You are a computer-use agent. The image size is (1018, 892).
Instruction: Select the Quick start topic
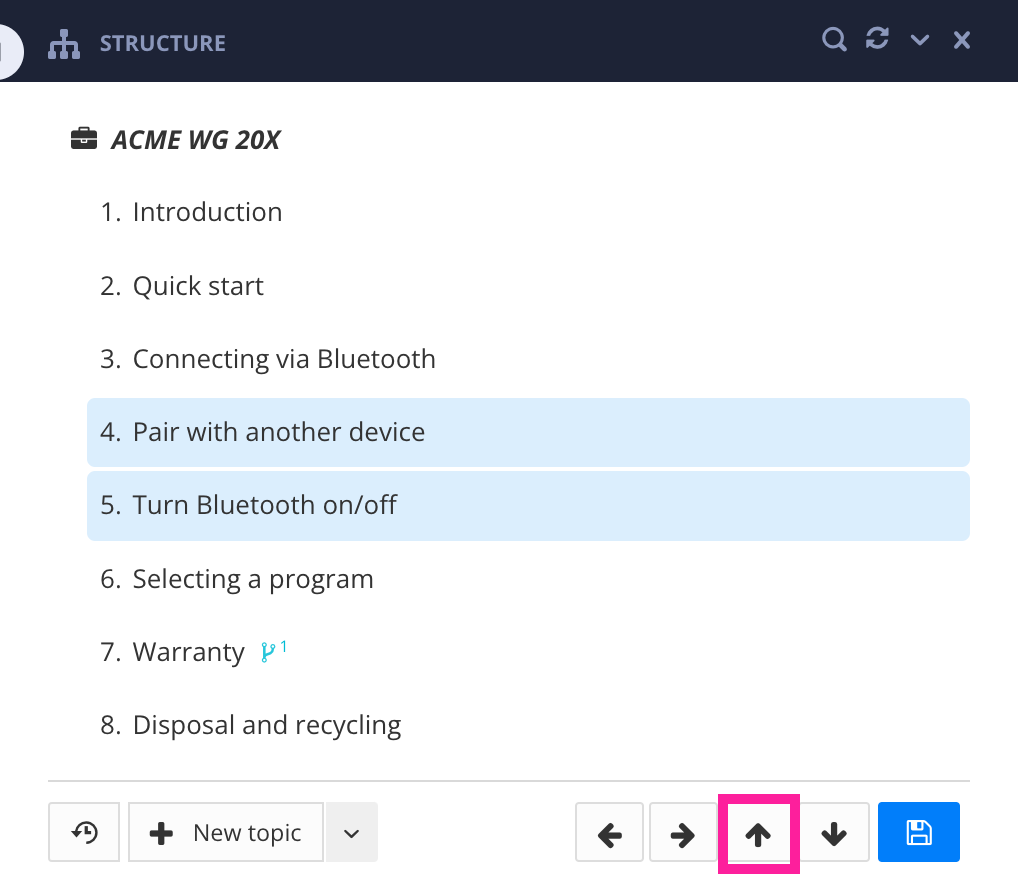(x=198, y=285)
